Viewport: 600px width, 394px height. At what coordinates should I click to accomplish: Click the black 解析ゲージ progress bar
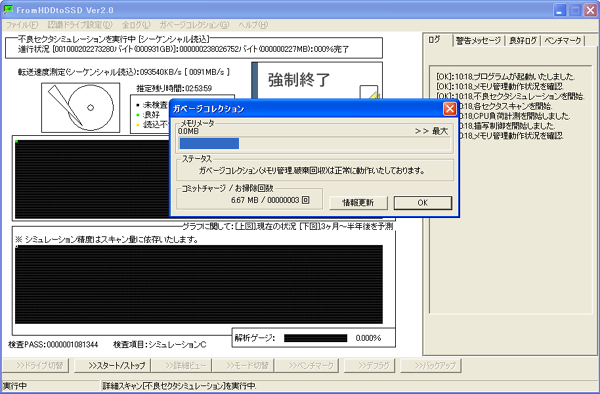click(316, 338)
